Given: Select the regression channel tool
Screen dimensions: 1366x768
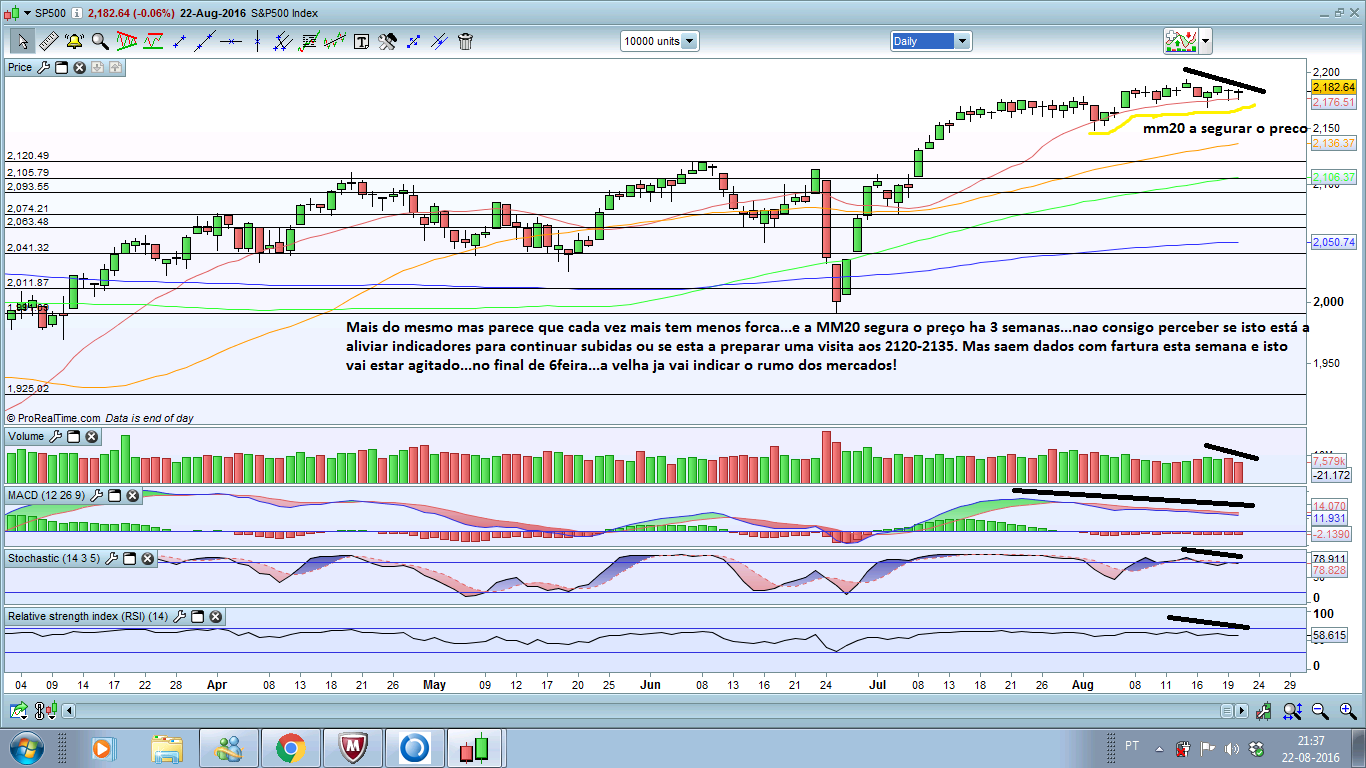Looking at the screenshot, I should [x=335, y=41].
